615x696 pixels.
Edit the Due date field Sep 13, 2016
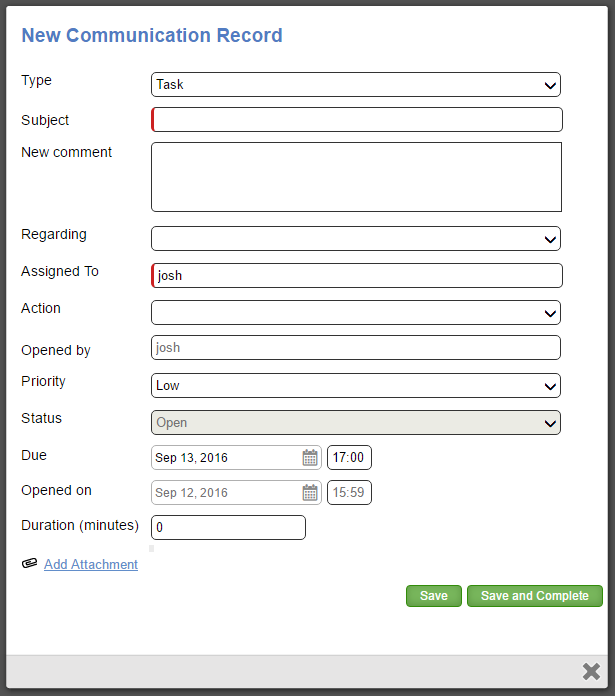click(225, 458)
